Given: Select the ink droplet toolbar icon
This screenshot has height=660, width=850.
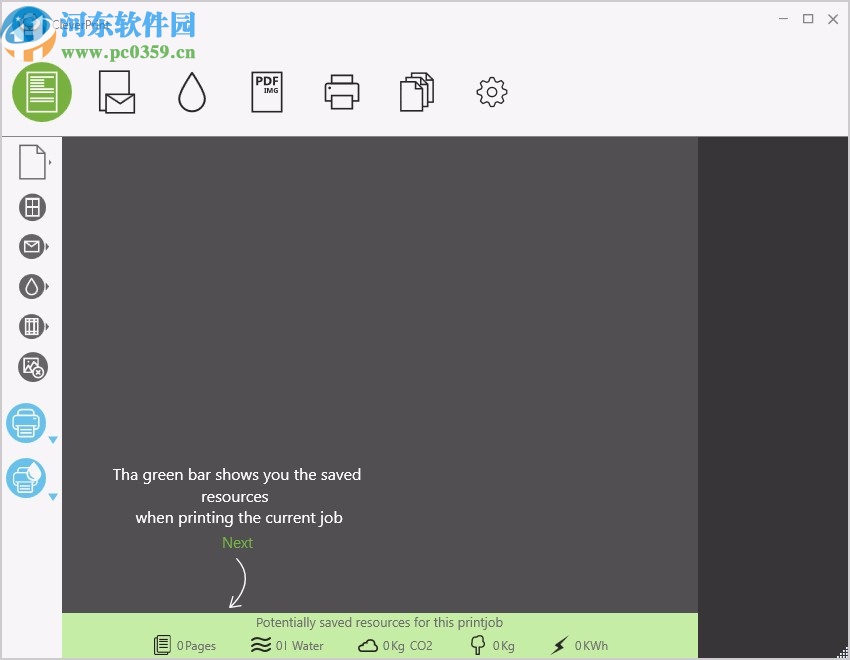Looking at the screenshot, I should (x=191, y=92).
